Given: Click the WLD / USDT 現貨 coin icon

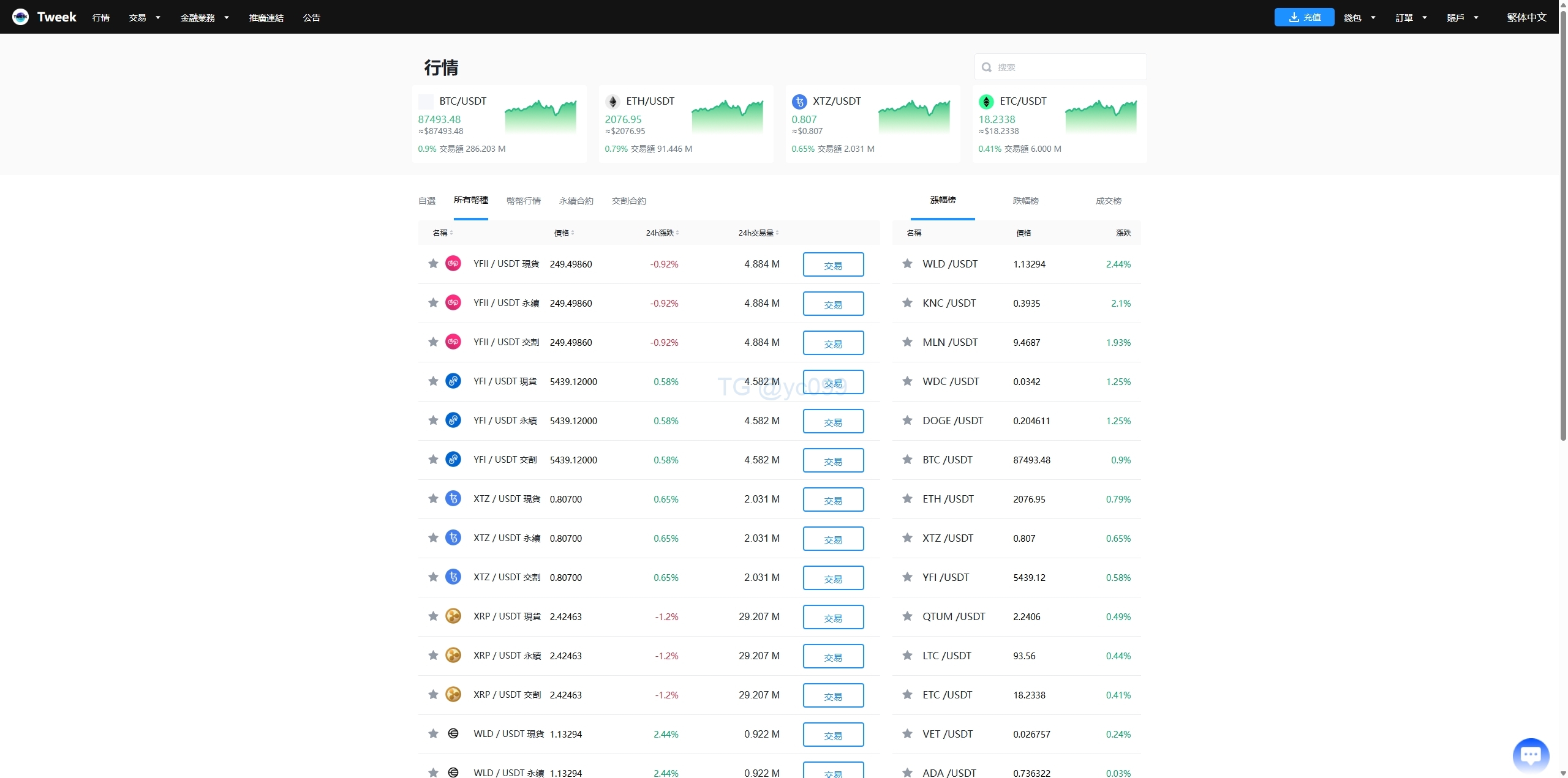Looking at the screenshot, I should coord(453,734).
